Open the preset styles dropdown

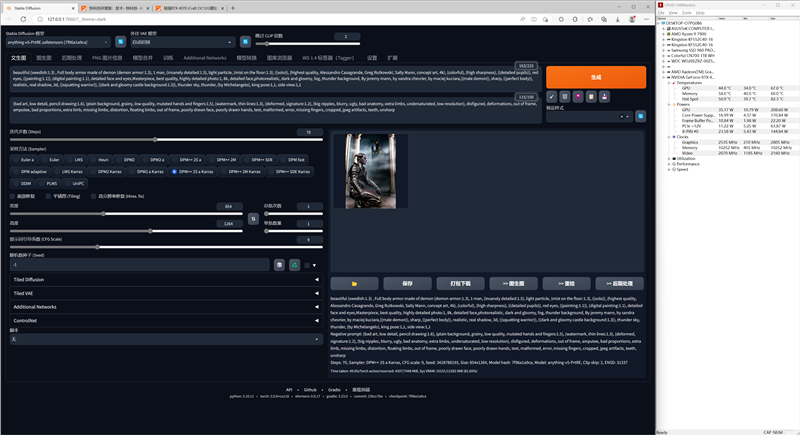click(x=589, y=116)
